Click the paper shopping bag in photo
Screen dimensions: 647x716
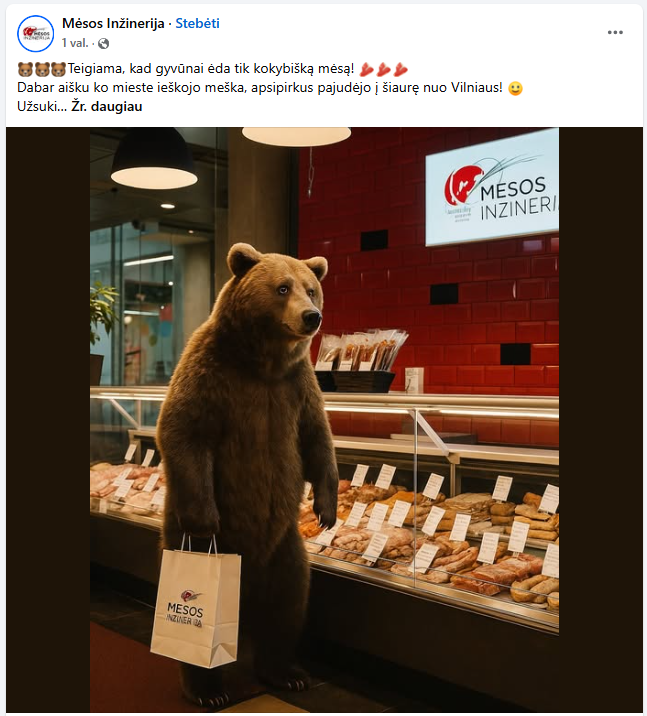(x=195, y=601)
